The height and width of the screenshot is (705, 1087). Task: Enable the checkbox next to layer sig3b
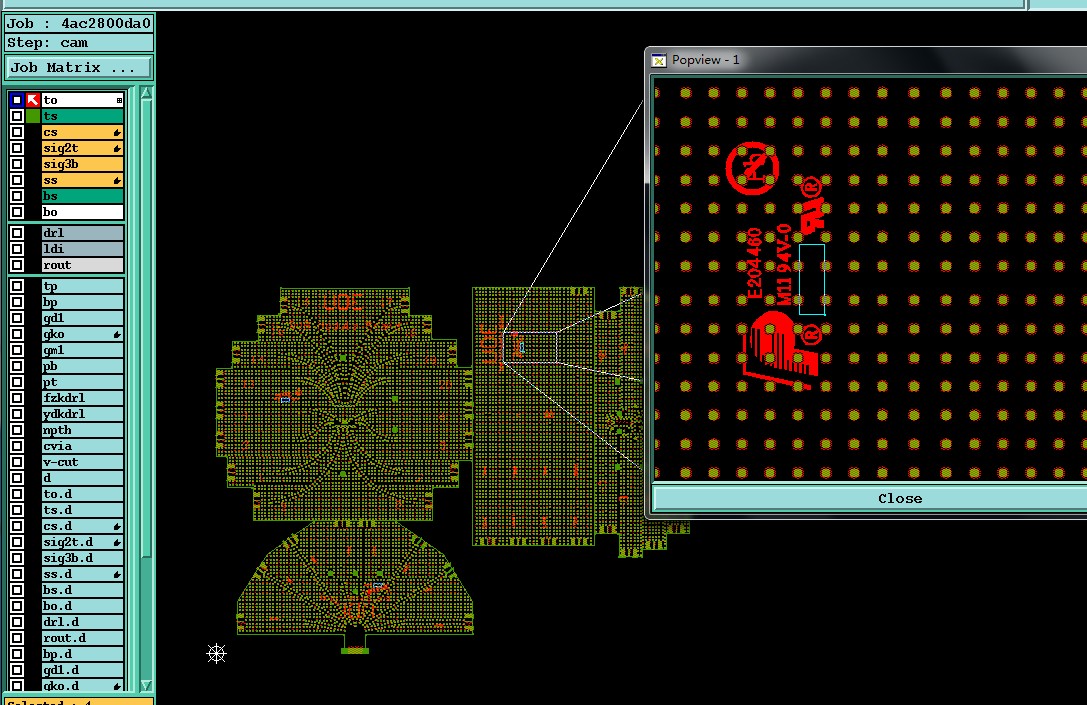click(17, 164)
